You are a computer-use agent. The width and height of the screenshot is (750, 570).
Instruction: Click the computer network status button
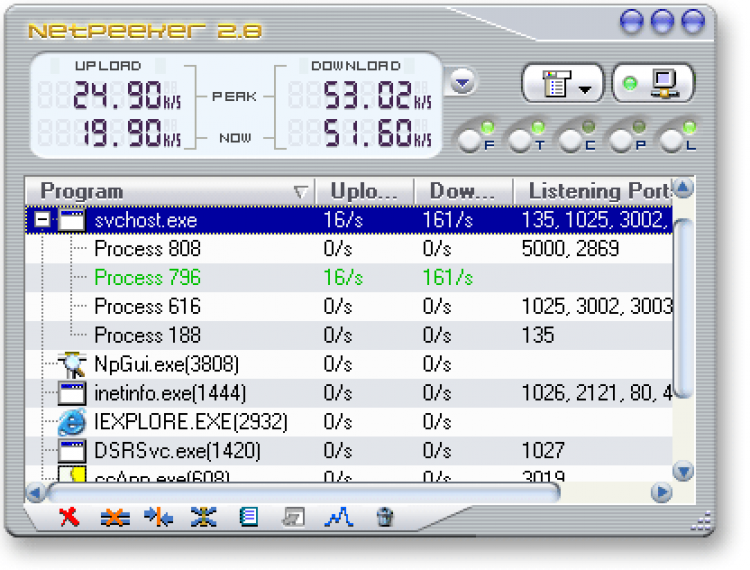tap(653, 84)
